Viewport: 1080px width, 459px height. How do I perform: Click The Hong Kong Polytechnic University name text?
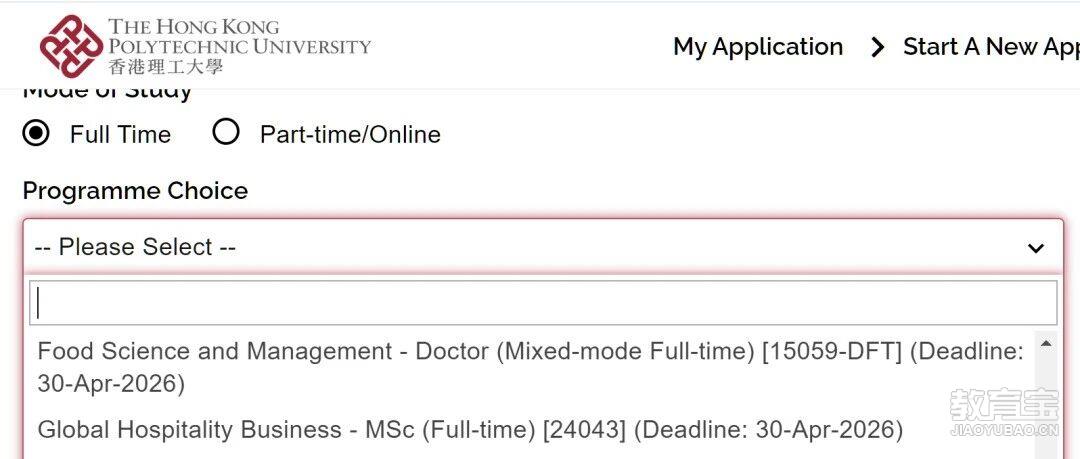238,36
